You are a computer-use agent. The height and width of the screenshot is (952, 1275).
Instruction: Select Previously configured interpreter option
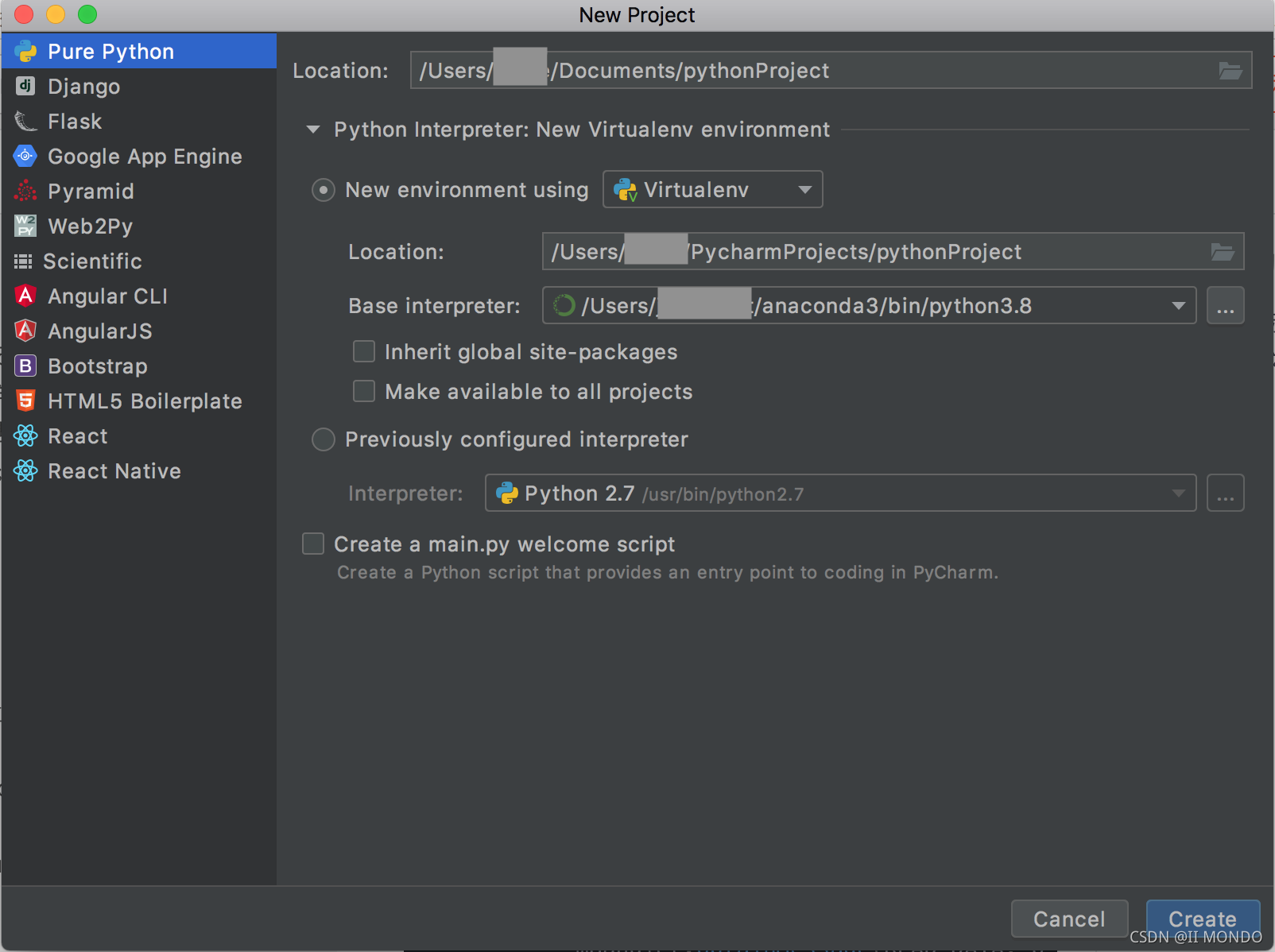point(324,439)
